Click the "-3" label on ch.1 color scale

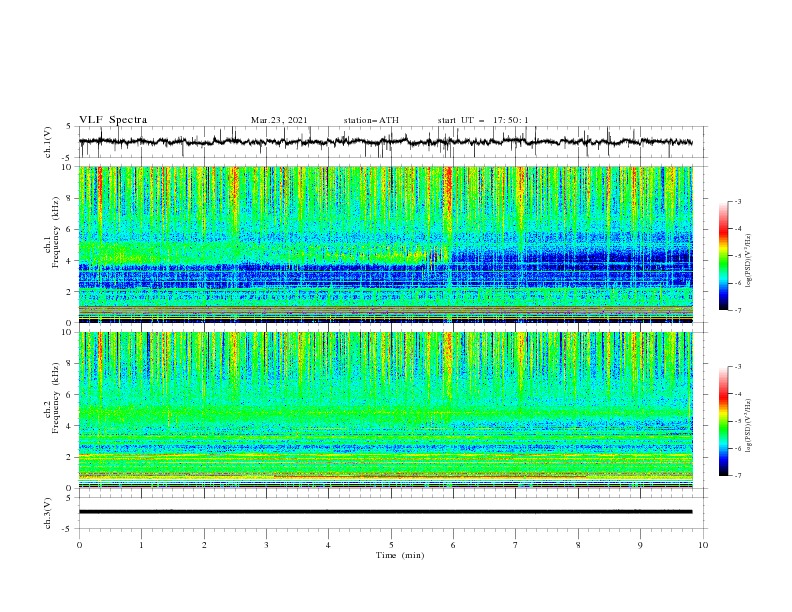737,201
